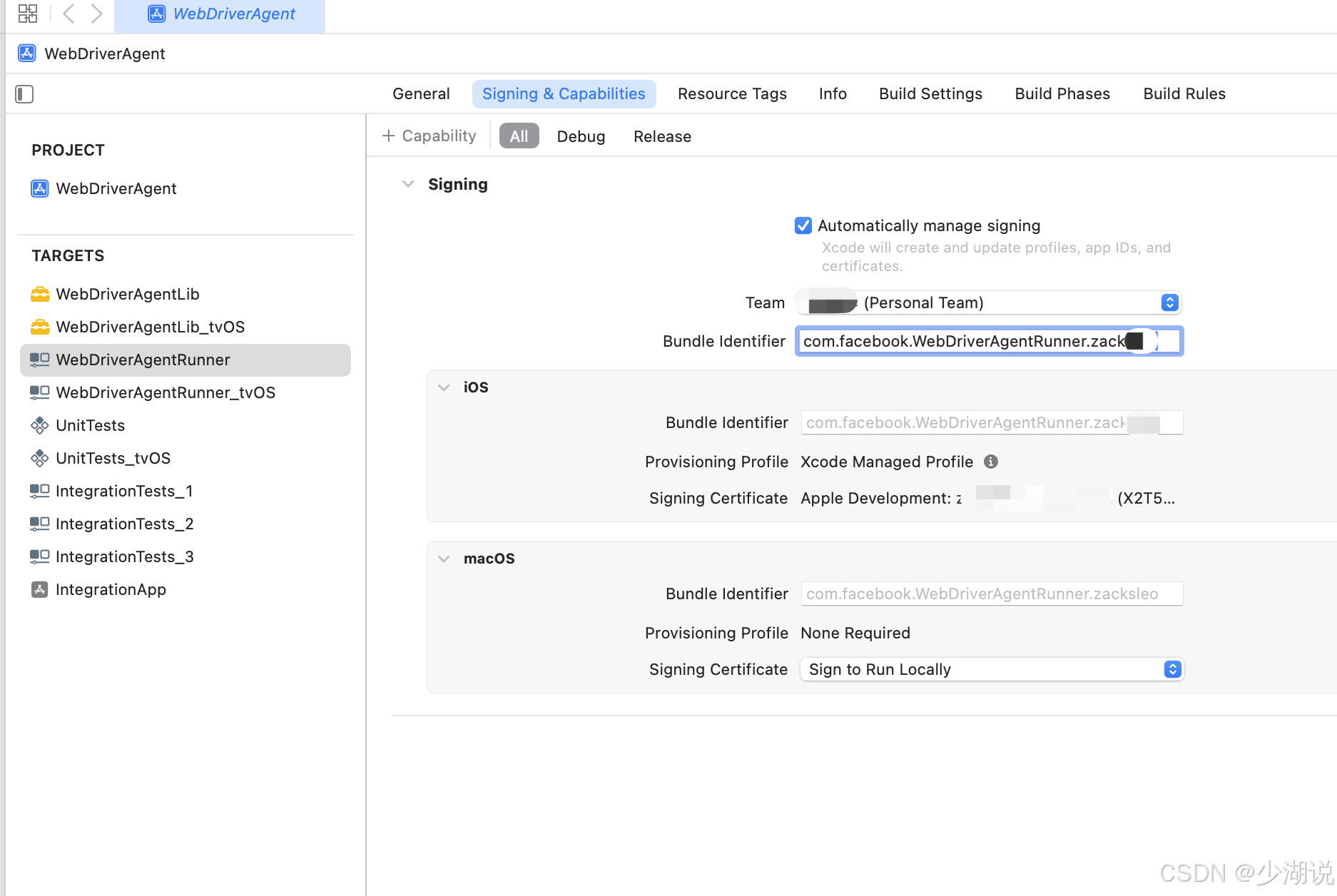
Task: Filter capabilities by Debug configuration
Action: 581,136
